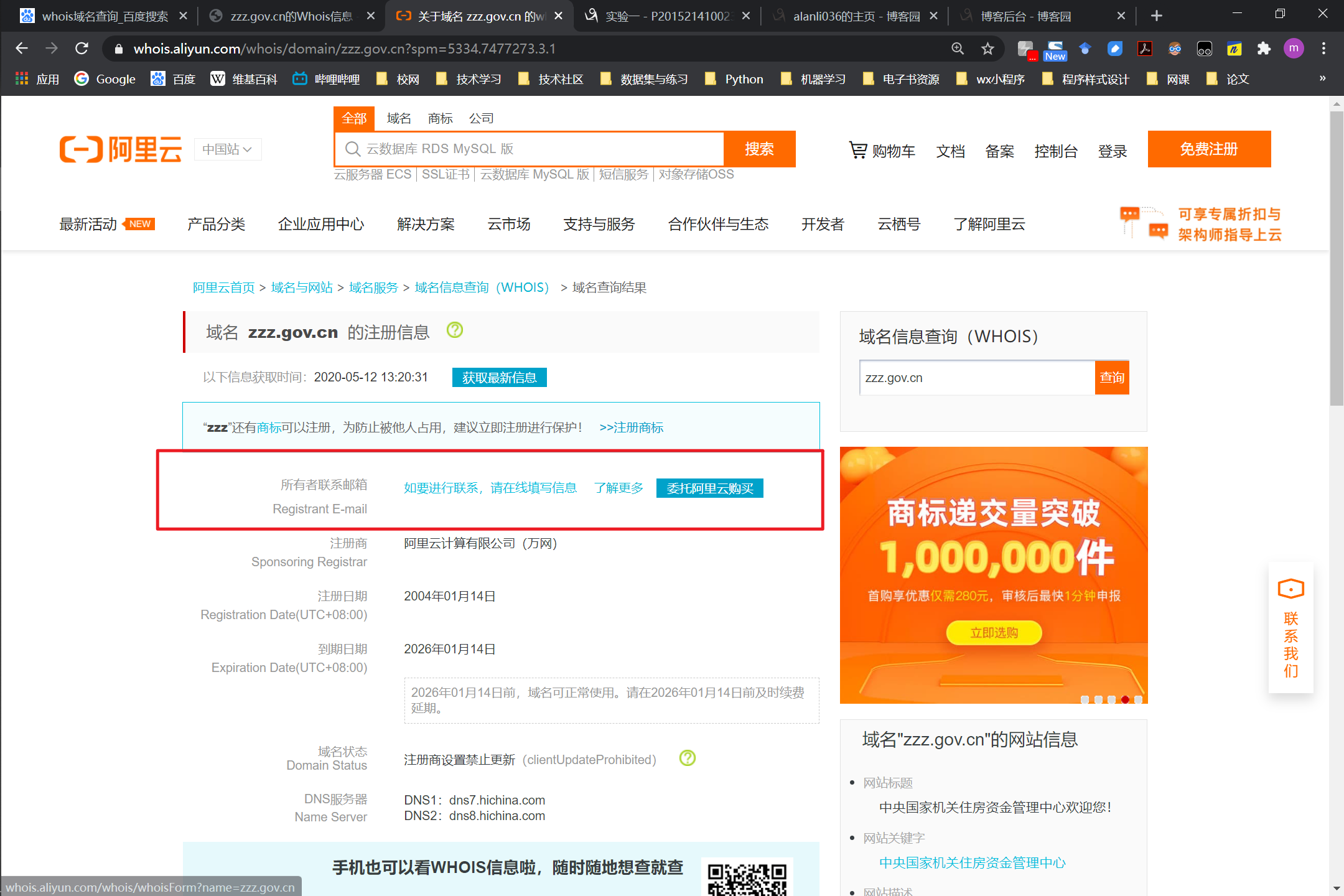Viewport: 1344px width, 896px height.
Task: Select the red active banner carousel dot
Action: 1125,699
